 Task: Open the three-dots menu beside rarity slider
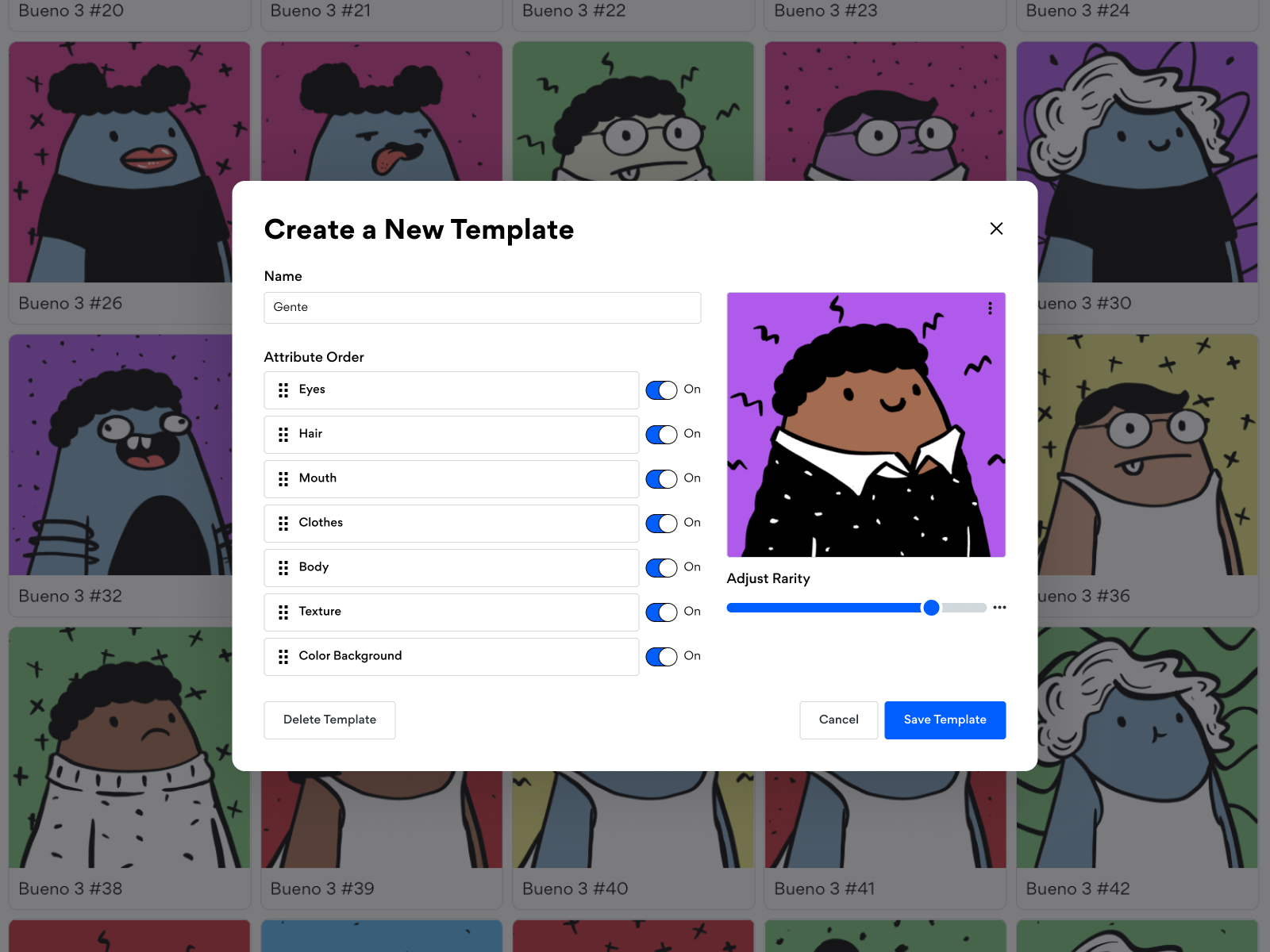pyautogui.click(x=999, y=608)
